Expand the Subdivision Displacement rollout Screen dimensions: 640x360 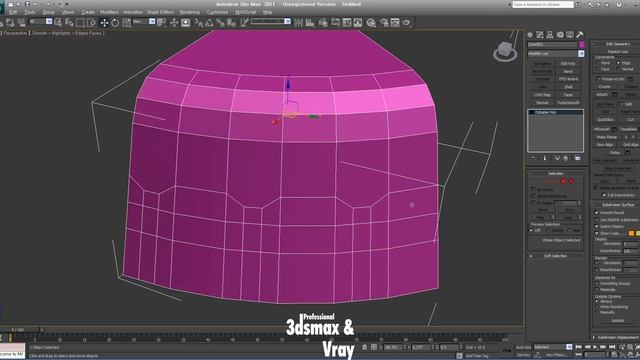616,338
